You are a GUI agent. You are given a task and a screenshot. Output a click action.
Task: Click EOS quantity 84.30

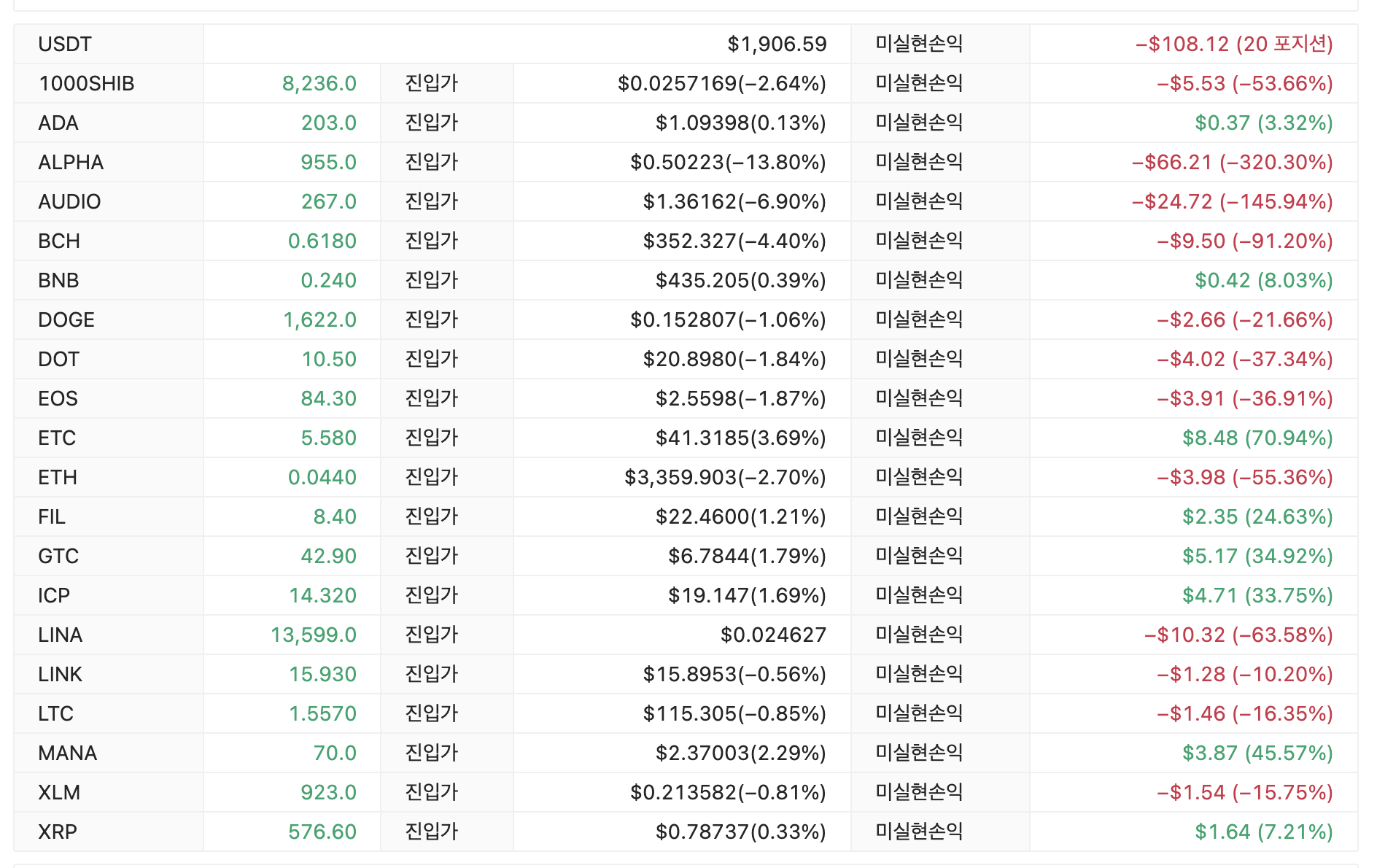pos(329,399)
